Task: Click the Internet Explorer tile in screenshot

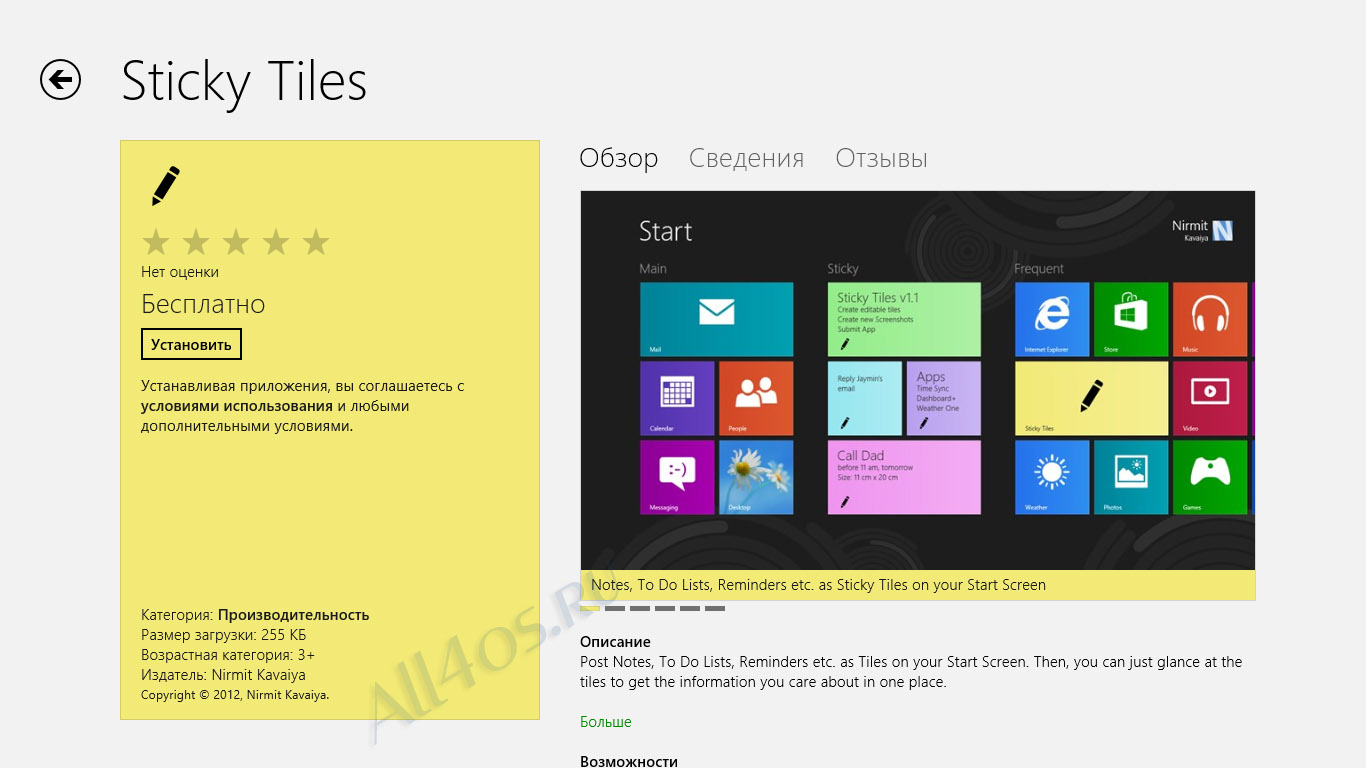Action: [x=1052, y=319]
